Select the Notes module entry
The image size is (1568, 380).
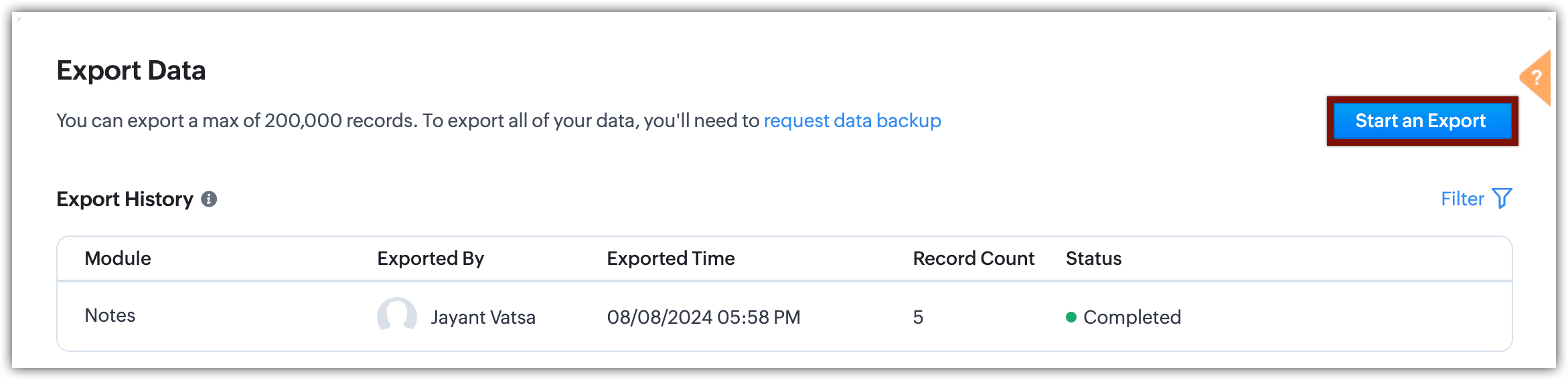[x=110, y=316]
